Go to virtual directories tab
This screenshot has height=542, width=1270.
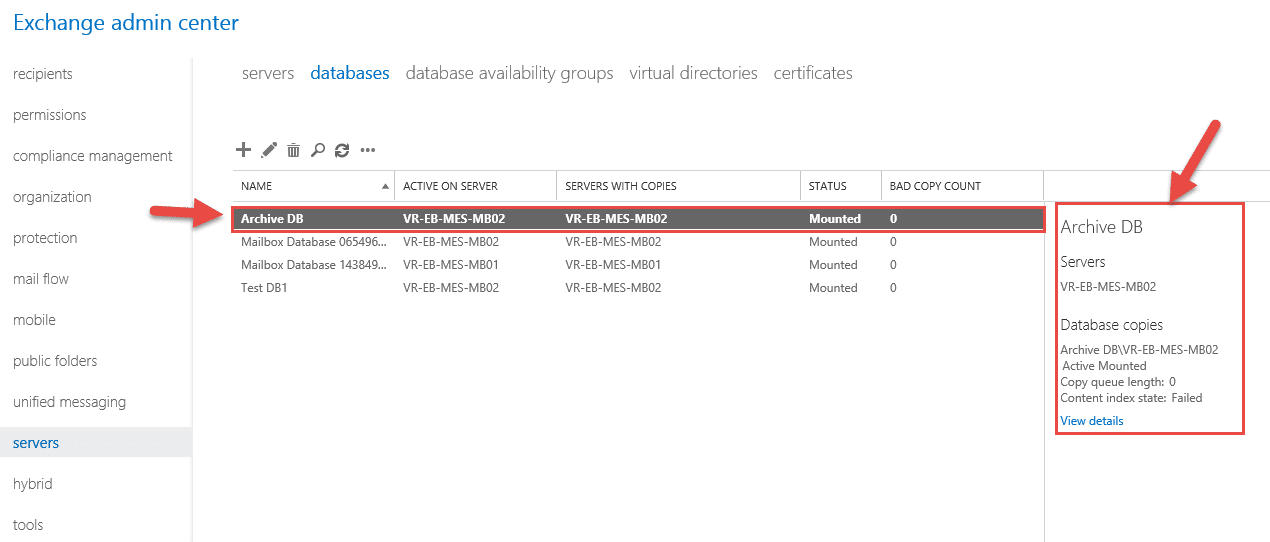coord(693,73)
